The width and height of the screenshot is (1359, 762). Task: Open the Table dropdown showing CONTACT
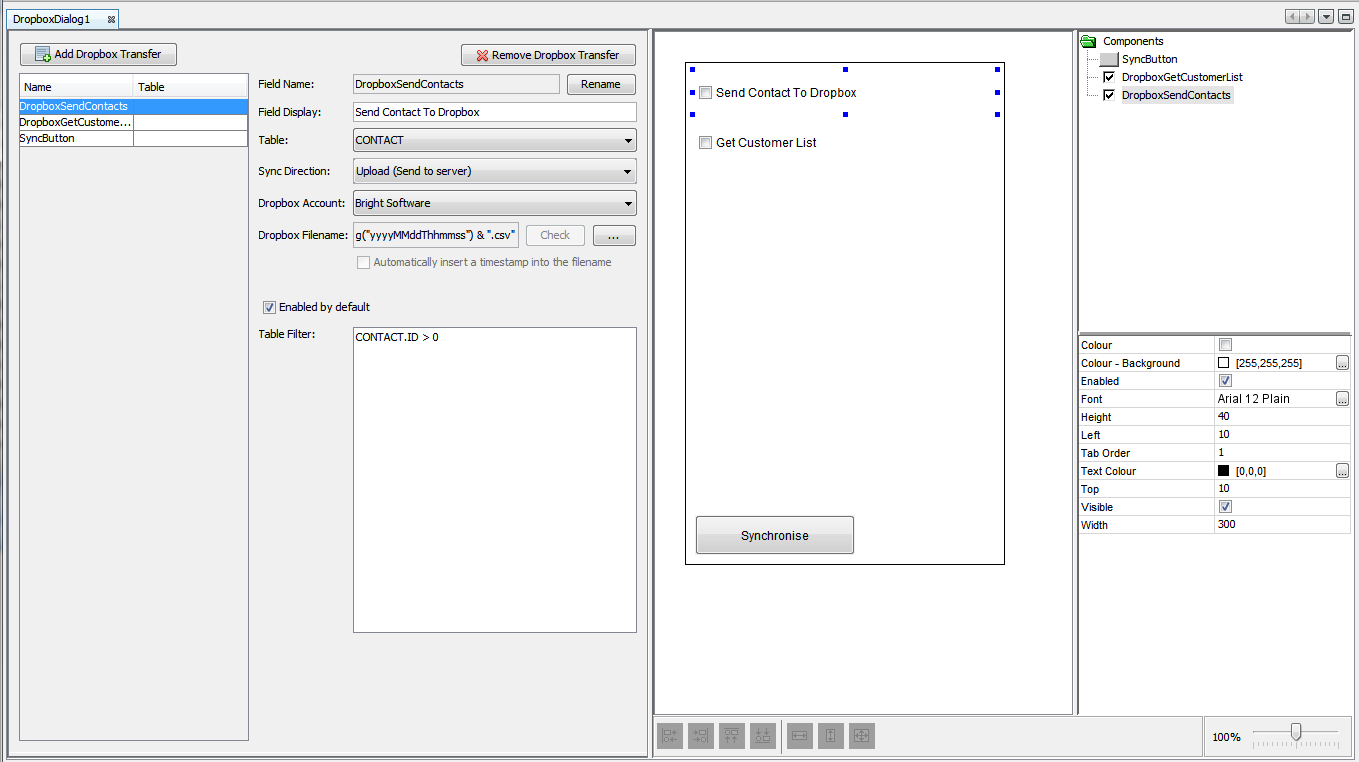click(x=495, y=141)
